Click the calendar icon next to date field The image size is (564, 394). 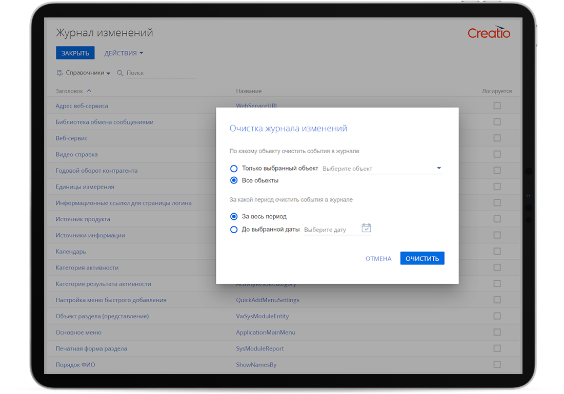pos(366,228)
